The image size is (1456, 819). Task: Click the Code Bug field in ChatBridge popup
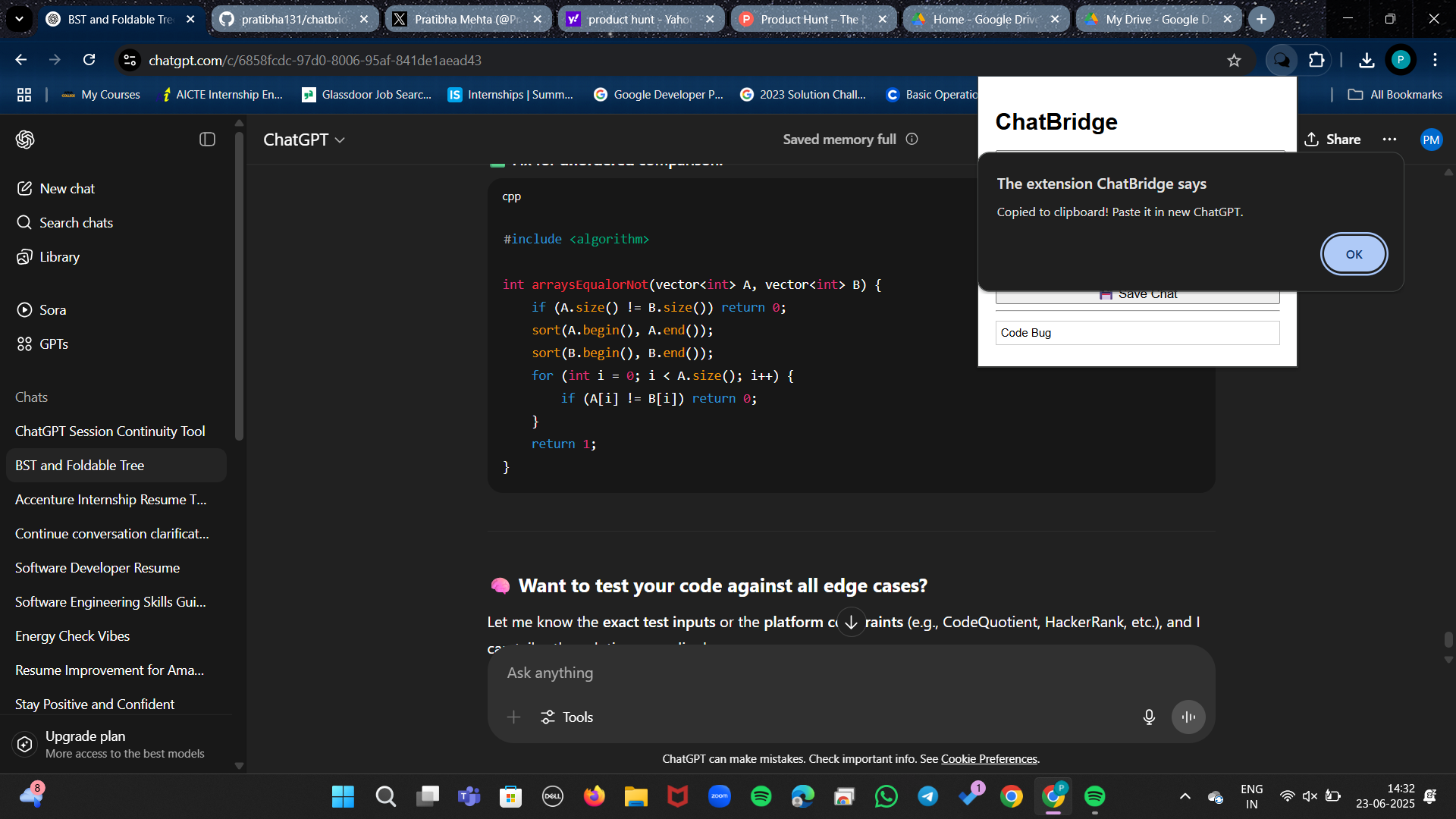point(1137,332)
